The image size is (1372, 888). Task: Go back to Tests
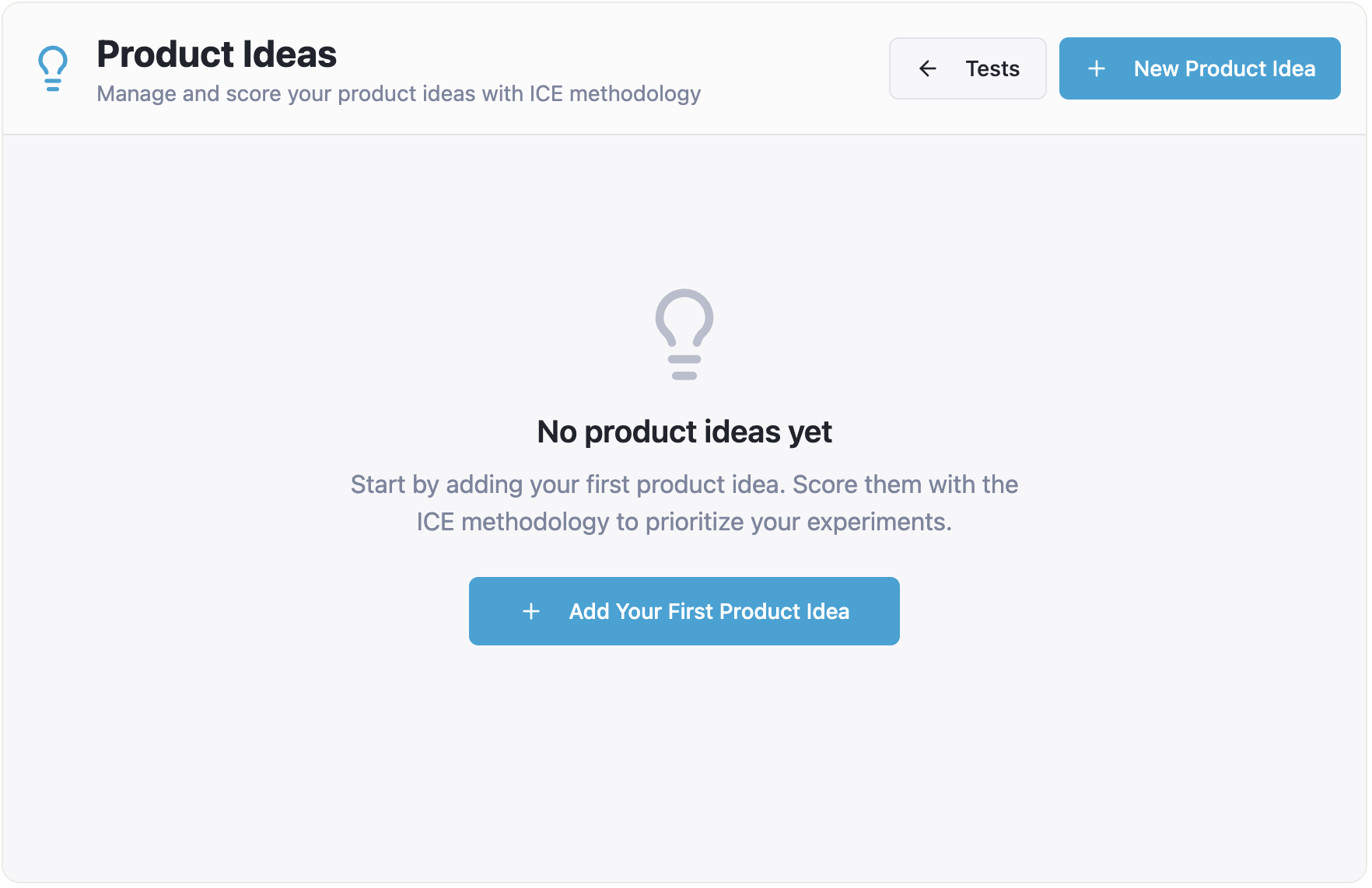coord(968,68)
